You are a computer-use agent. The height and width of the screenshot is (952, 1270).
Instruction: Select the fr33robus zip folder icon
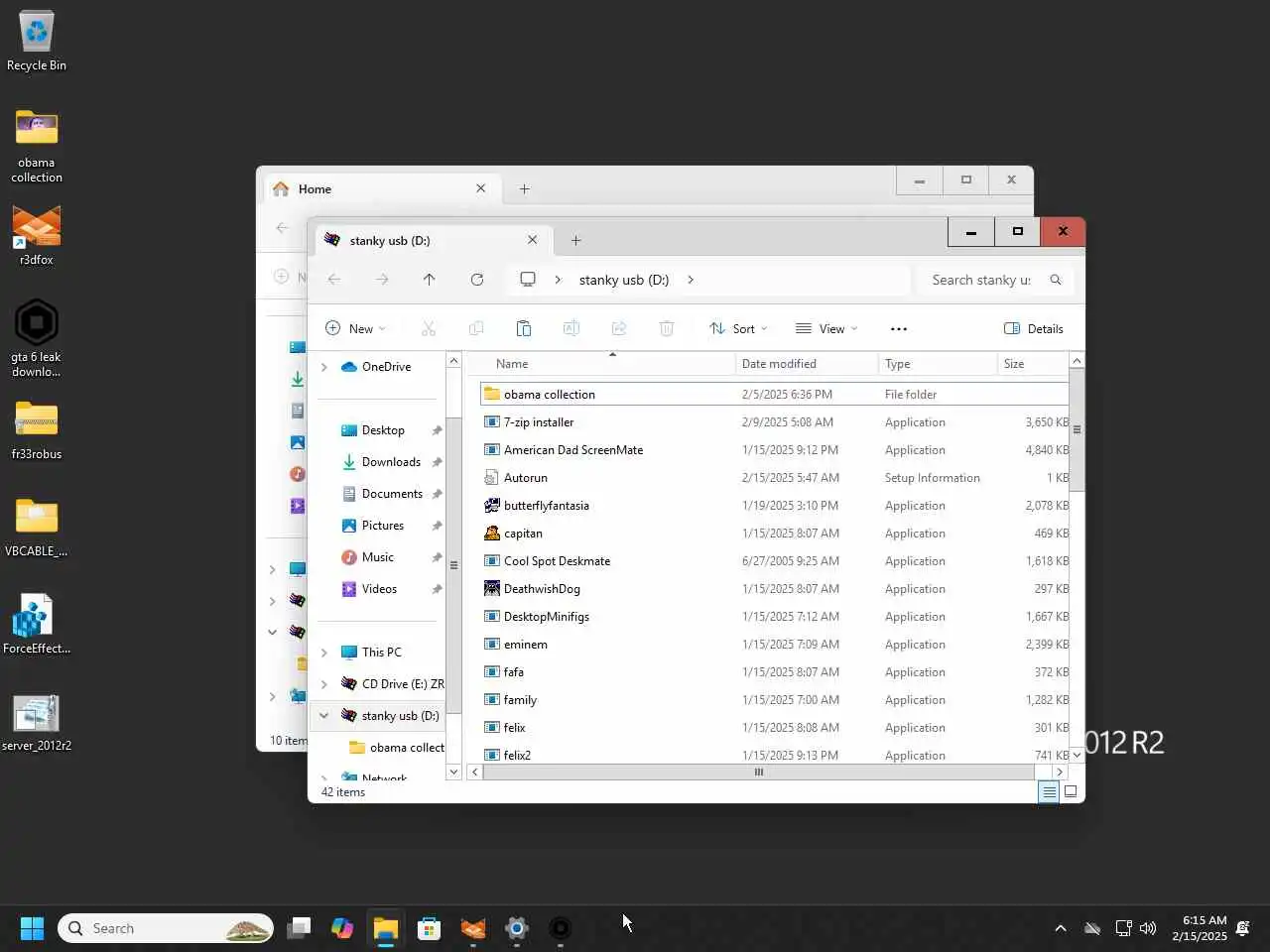(37, 430)
